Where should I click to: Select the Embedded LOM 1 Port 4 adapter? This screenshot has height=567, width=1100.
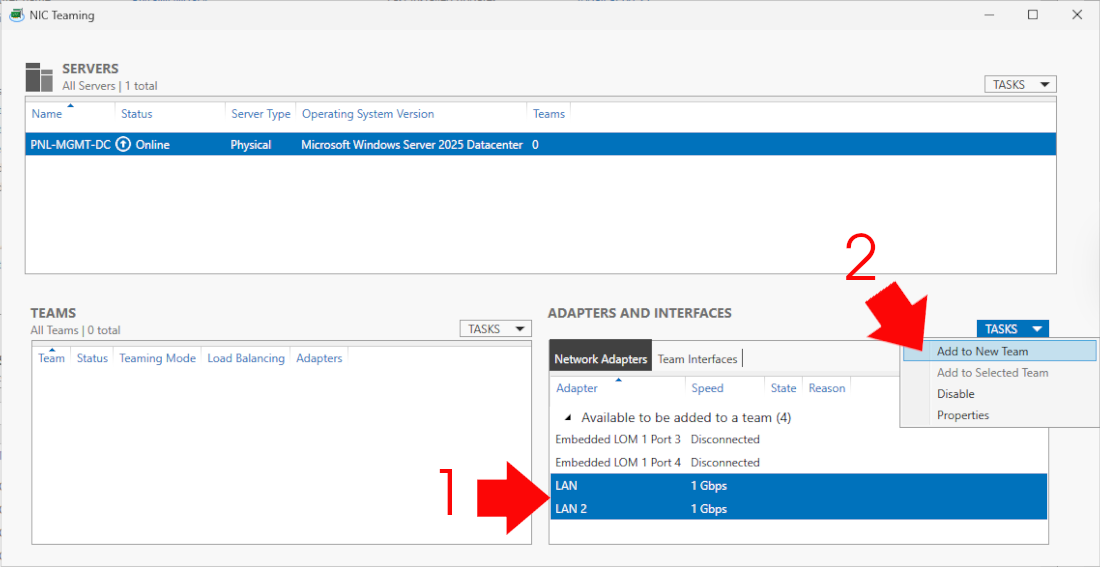click(617, 463)
